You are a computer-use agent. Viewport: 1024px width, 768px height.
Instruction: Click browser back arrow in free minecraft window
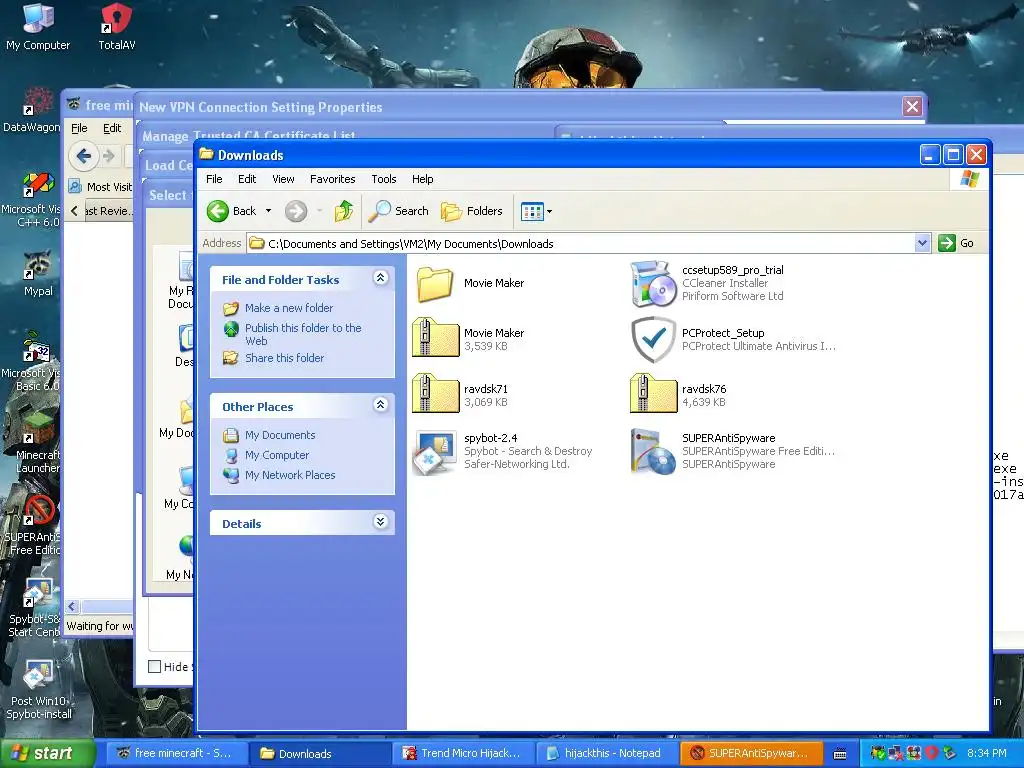(84, 156)
